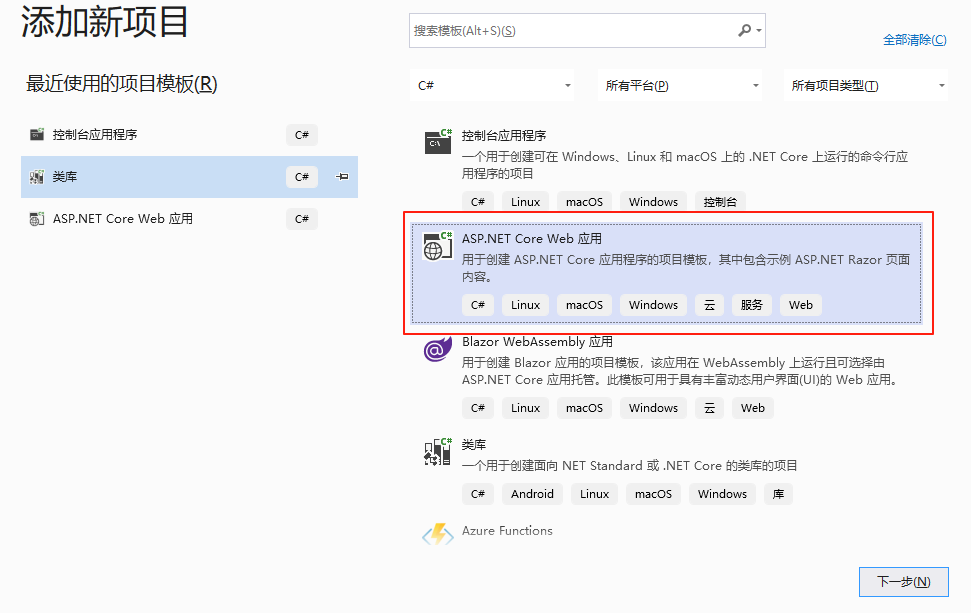This screenshot has width=971, height=613.
Task: Click the ASP.NET Core Web icon in recent templates
Action: [x=37, y=219]
